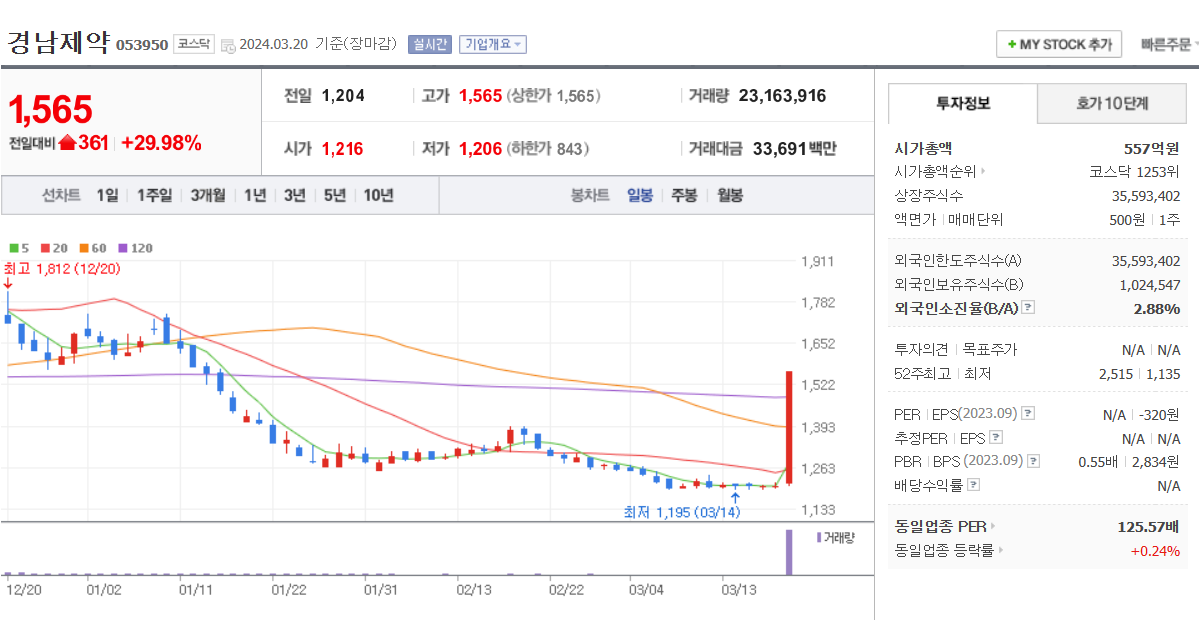This screenshot has width=1199, height=620.
Task: Click the green 5-day moving average swatch
Action: coord(14,248)
